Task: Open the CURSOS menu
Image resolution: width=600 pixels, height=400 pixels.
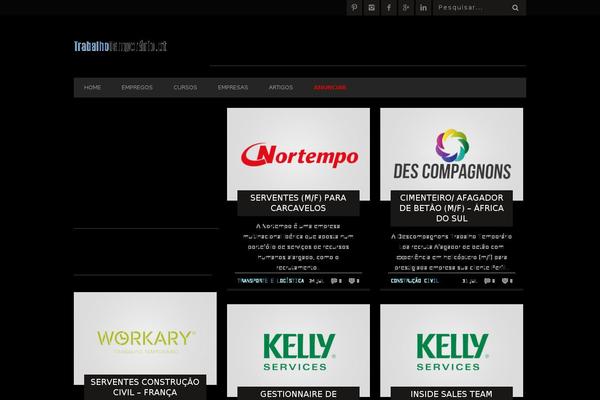Action: (x=185, y=88)
